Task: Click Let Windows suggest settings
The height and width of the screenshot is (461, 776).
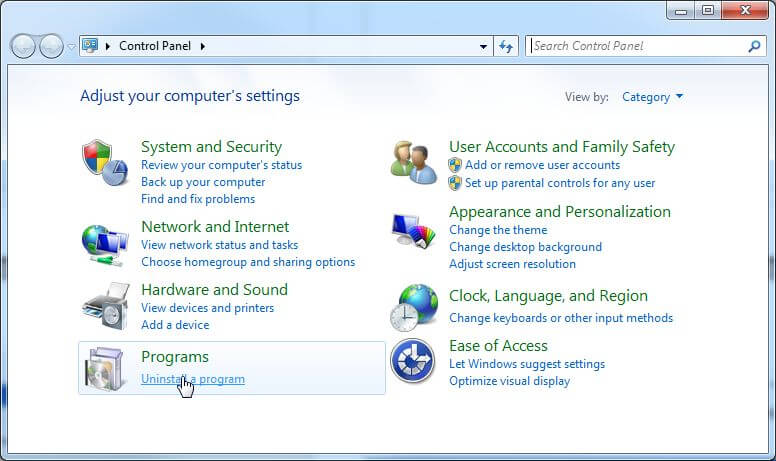Action: pos(527,364)
